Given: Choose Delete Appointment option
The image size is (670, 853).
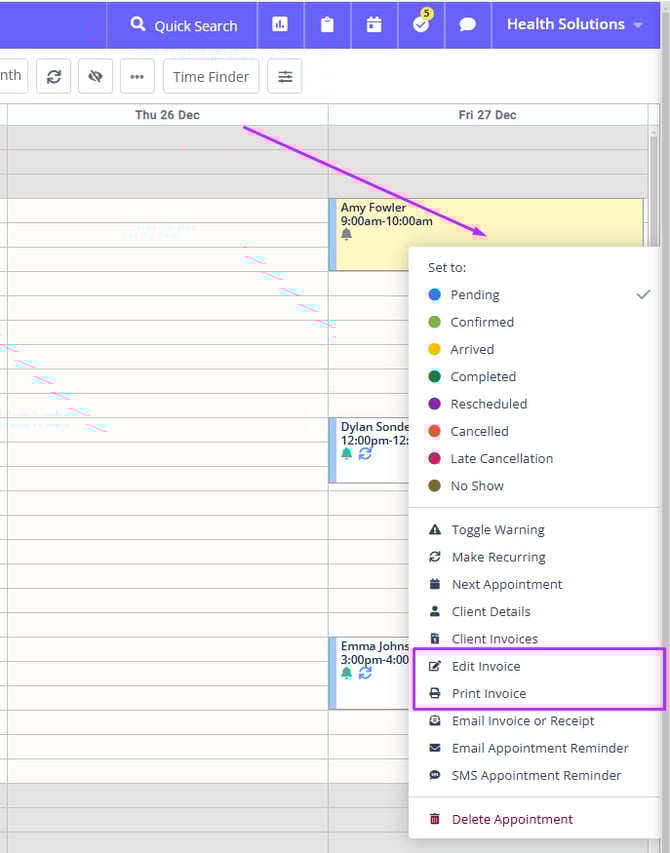Looking at the screenshot, I should [x=512, y=819].
